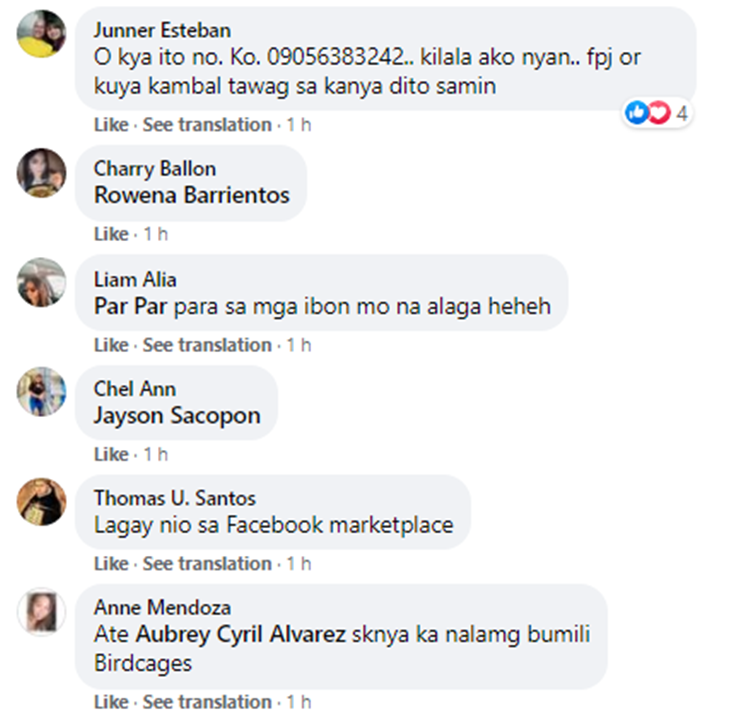Open Chel Ann's profile picture
This screenshot has width=750, height=714.
pyautogui.click(x=42, y=393)
